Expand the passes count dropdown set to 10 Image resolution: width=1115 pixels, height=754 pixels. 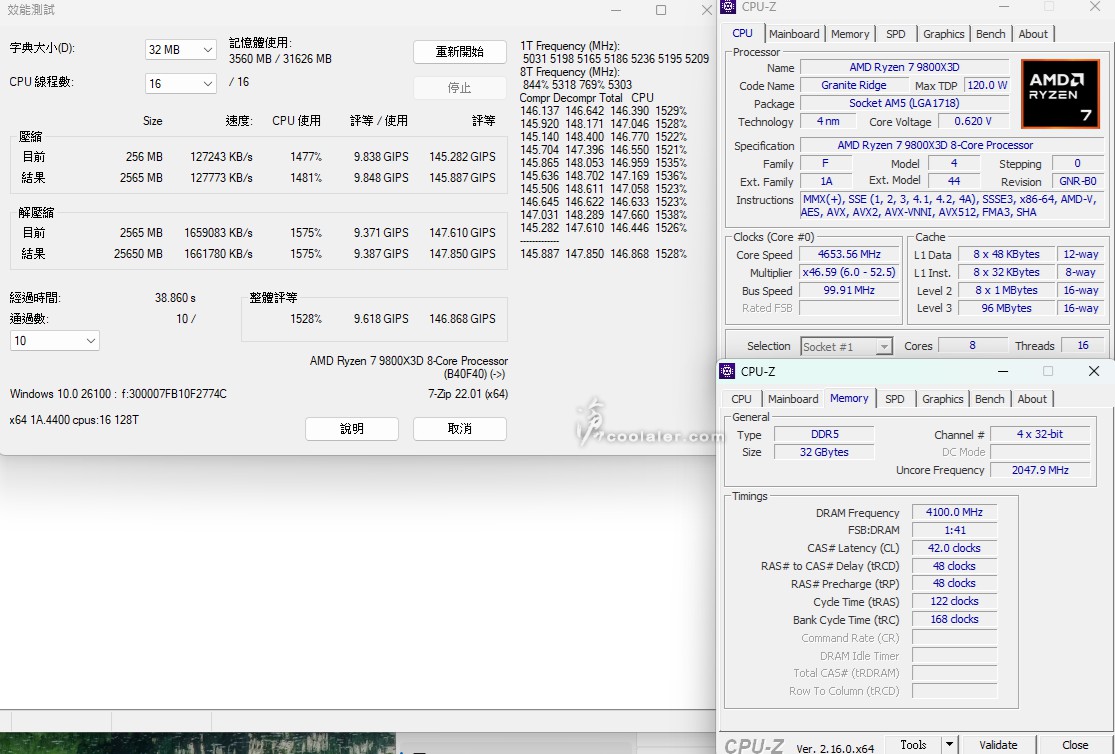tap(55, 341)
